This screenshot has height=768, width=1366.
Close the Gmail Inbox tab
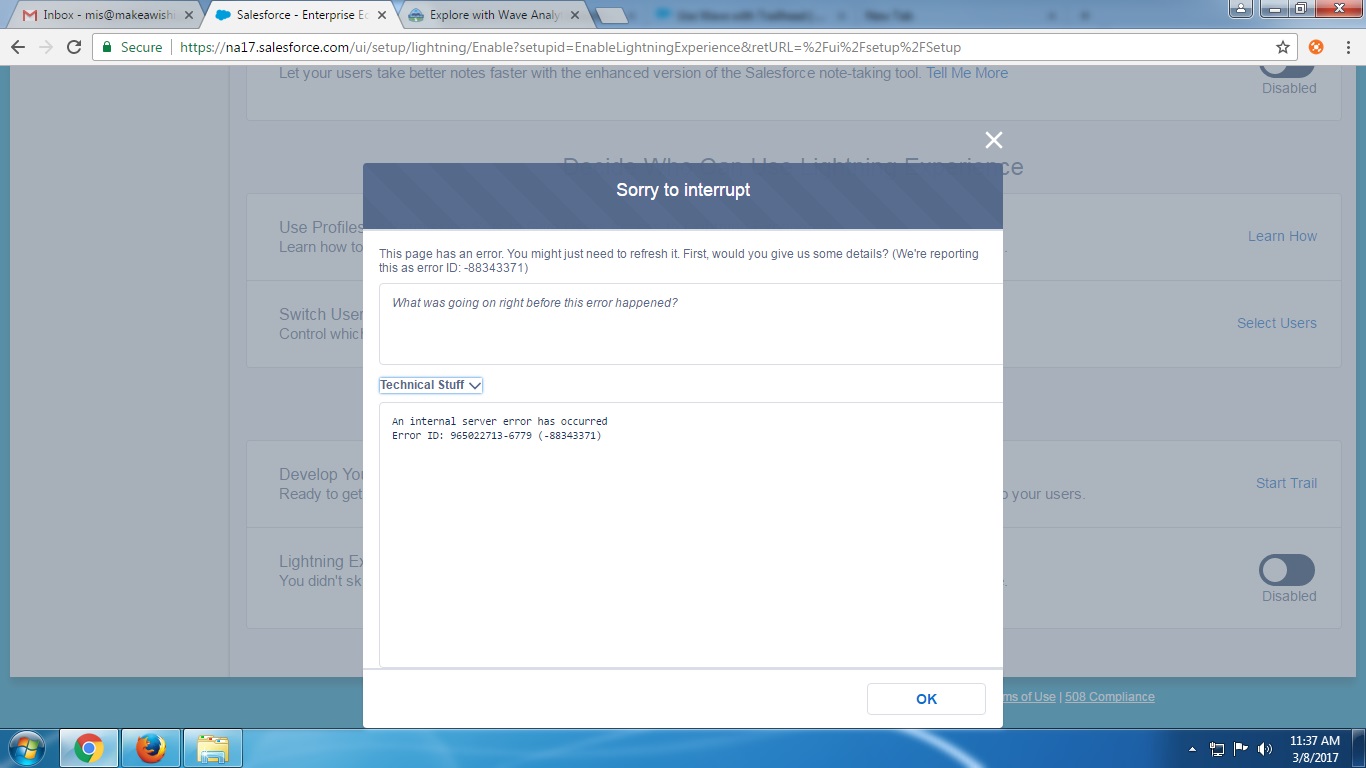coord(187,15)
